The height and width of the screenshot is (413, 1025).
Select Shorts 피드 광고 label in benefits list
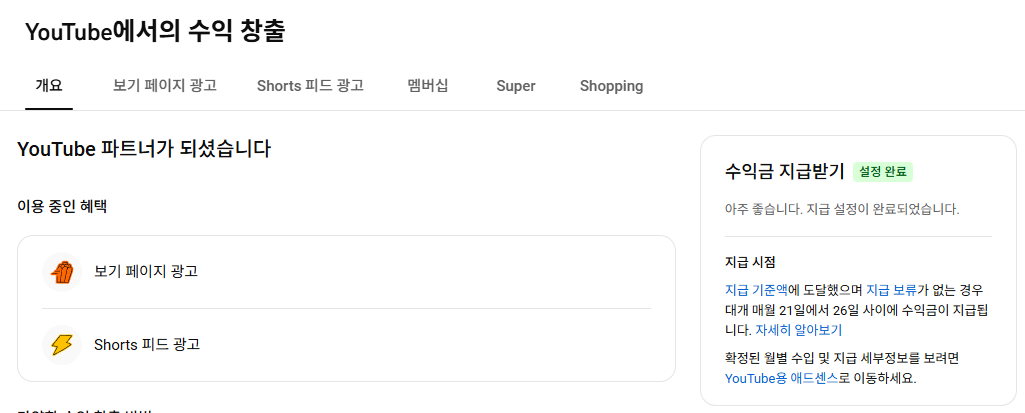click(x=147, y=345)
